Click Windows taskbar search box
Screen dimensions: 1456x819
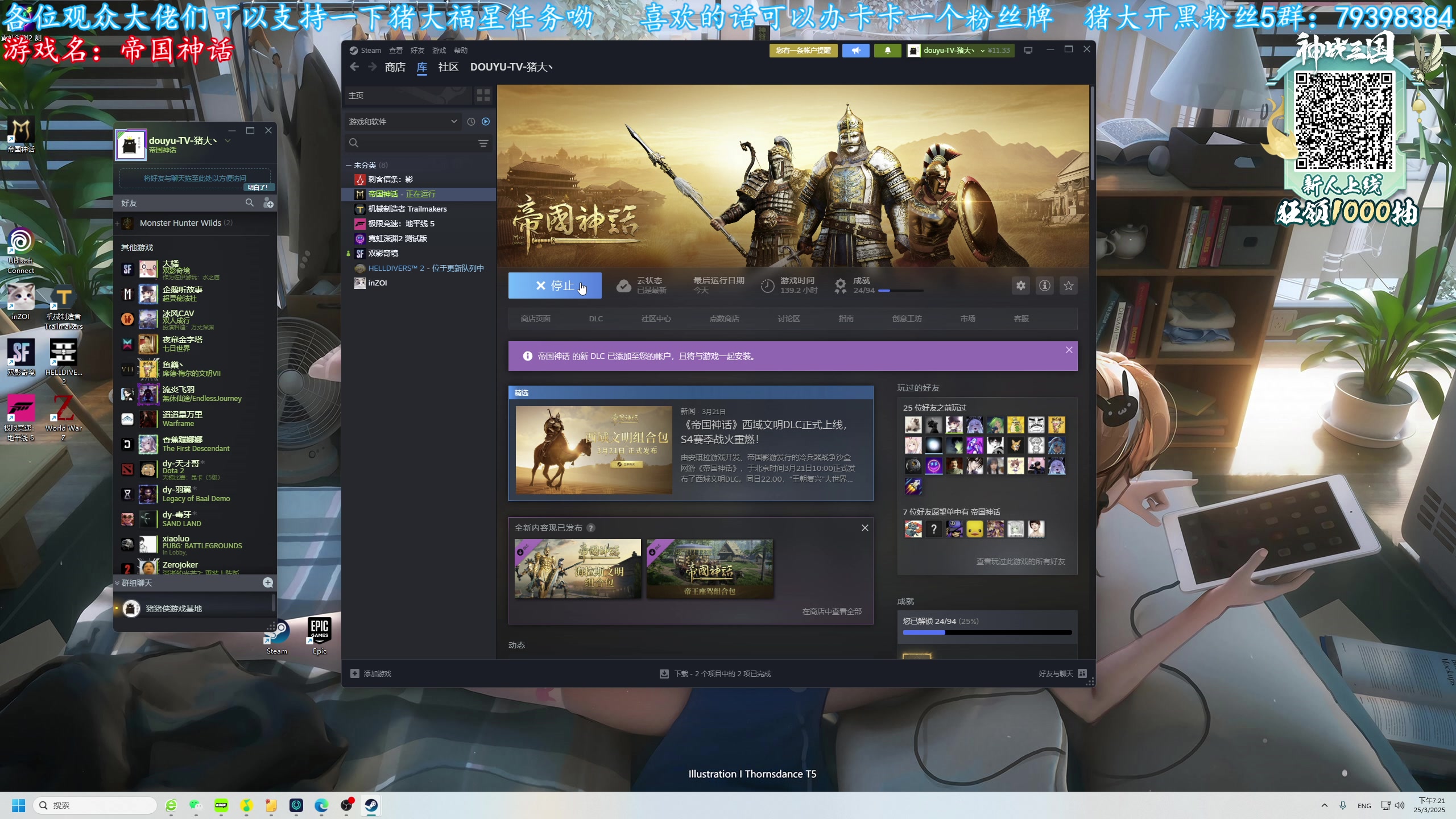tap(96, 805)
